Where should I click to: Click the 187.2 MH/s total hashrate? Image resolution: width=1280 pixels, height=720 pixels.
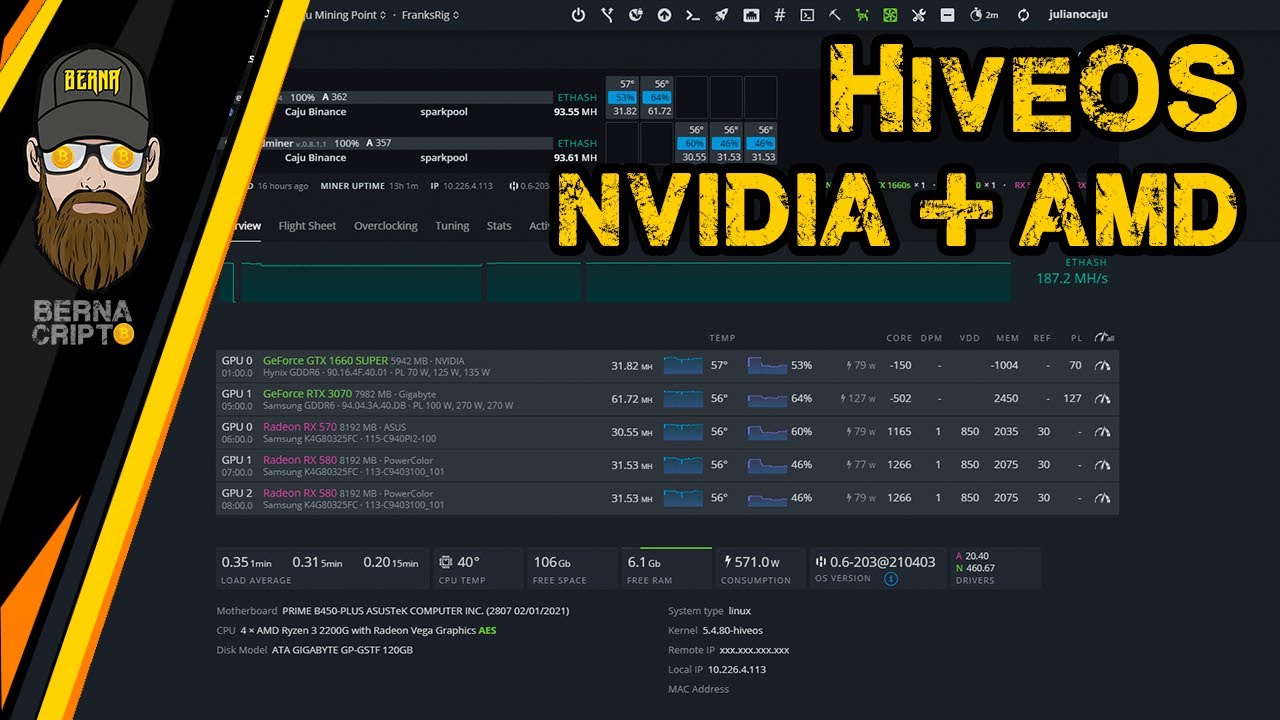1072,278
